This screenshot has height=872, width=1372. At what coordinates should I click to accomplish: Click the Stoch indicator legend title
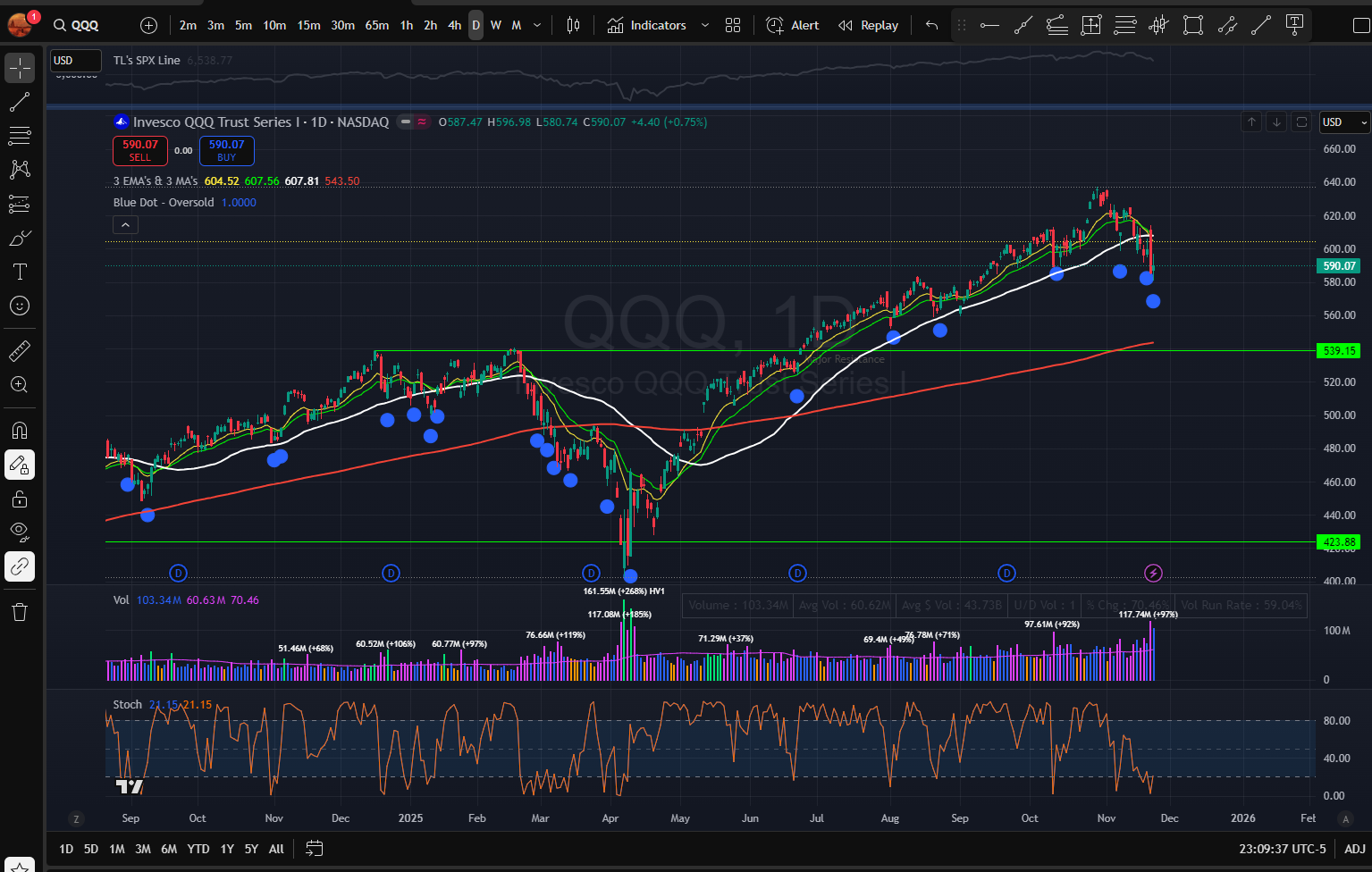[128, 705]
